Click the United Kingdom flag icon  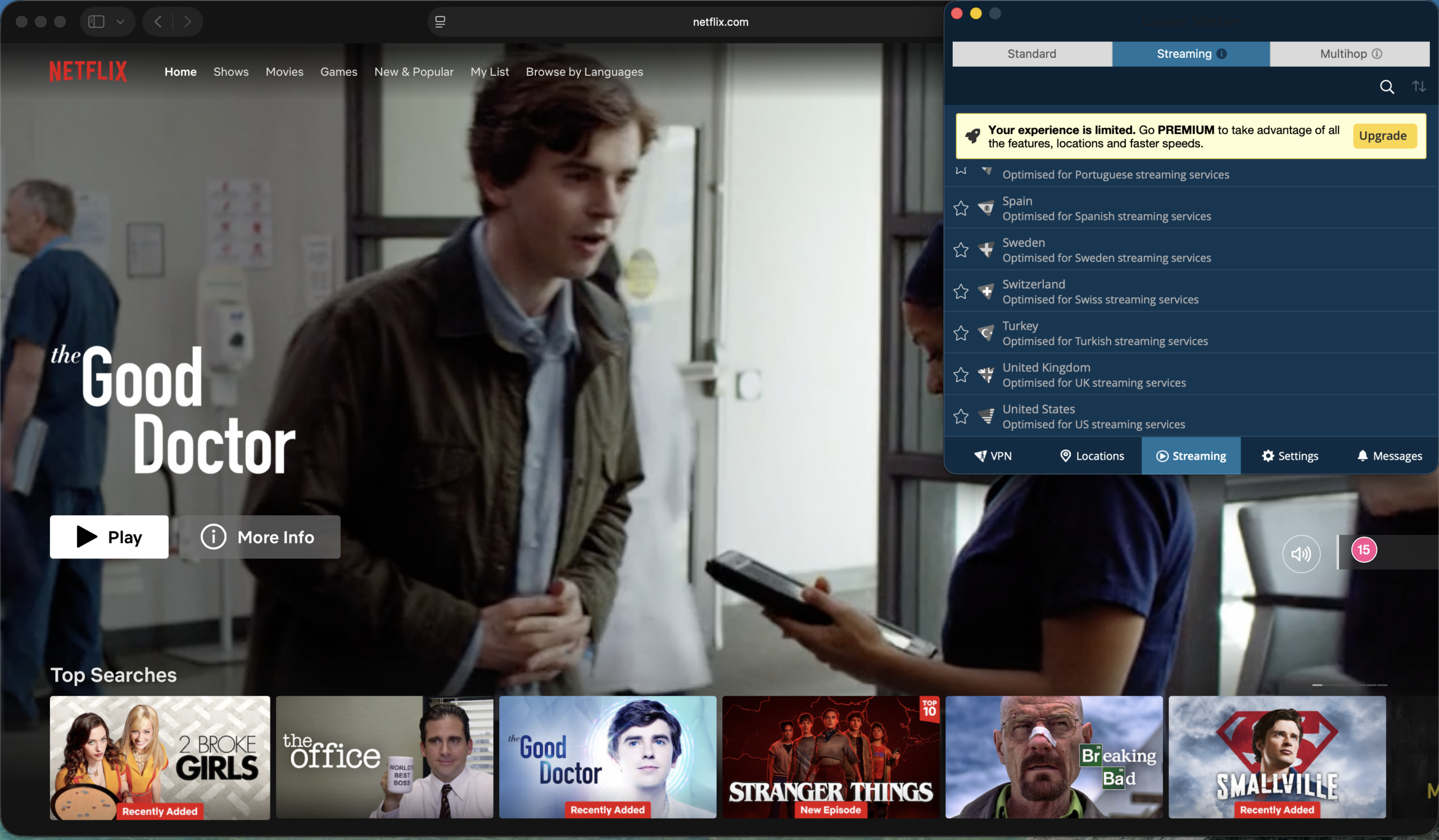click(x=986, y=375)
